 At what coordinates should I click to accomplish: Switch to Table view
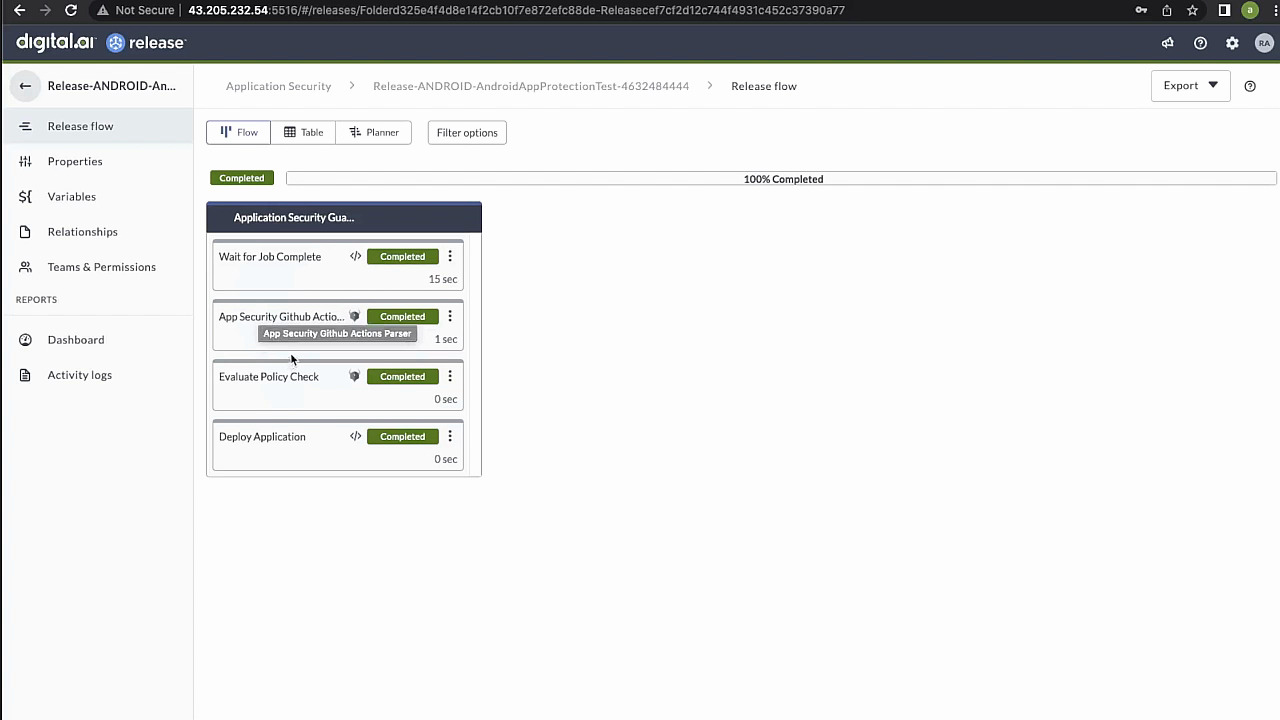pyautogui.click(x=303, y=132)
